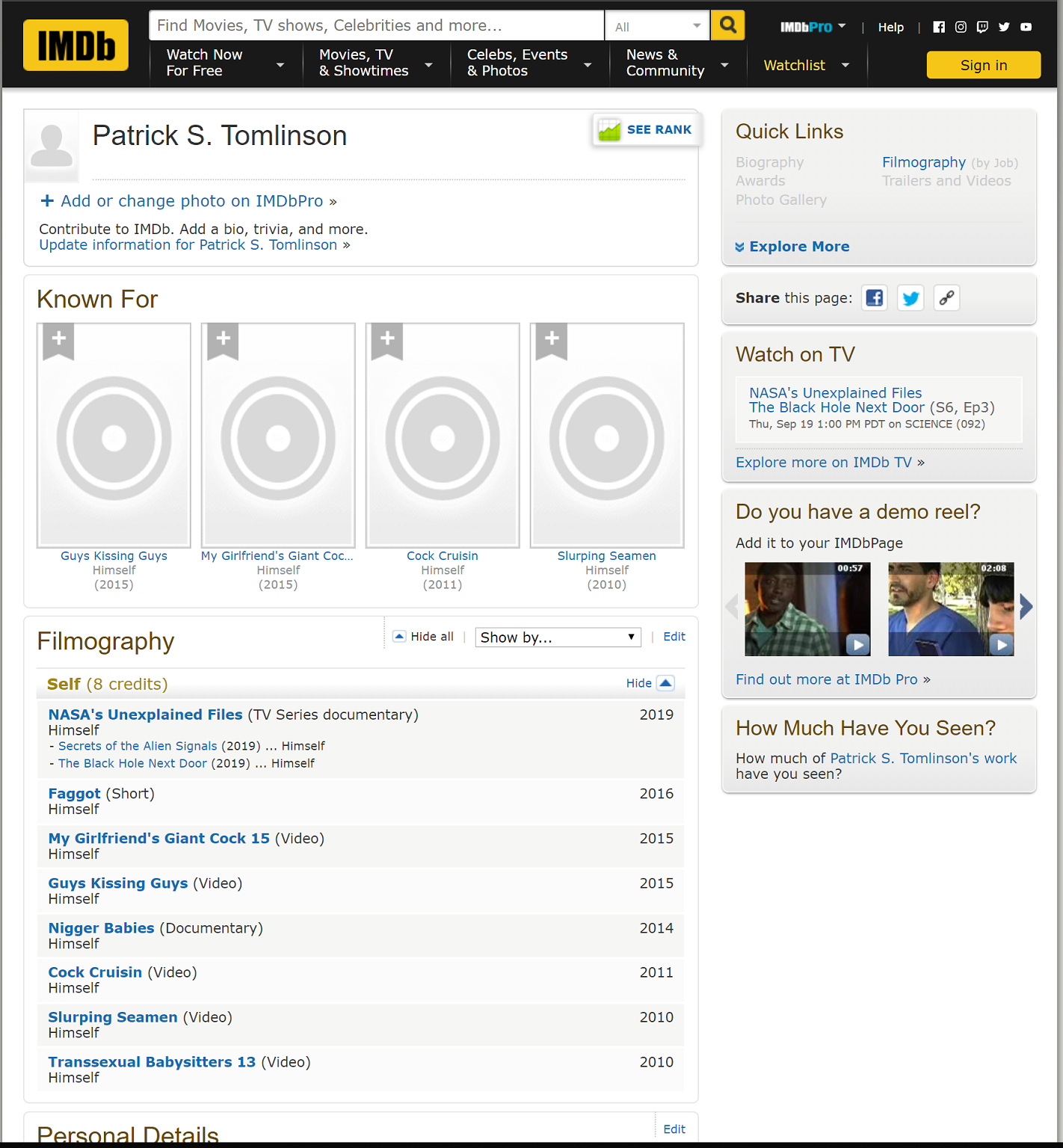The width and height of the screenshot is (1063, 1148).
Task: Collapse the Self credits section
Action: click(x=650, y=683)
